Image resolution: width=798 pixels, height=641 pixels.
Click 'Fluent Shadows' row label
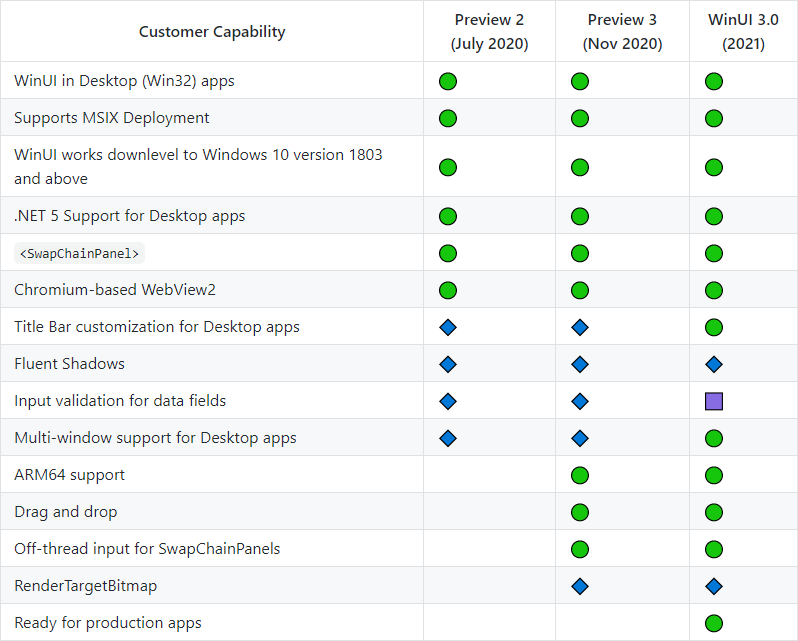[69, 364]
